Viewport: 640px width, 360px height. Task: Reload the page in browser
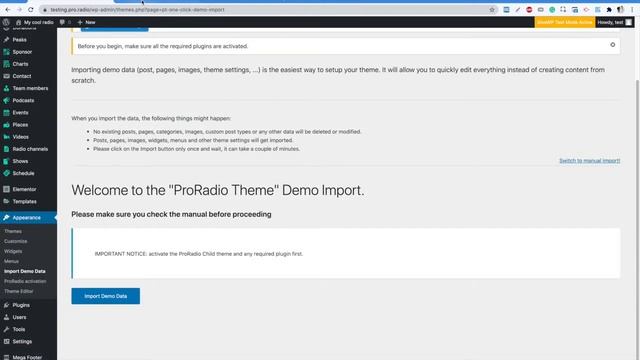(31, 9)
